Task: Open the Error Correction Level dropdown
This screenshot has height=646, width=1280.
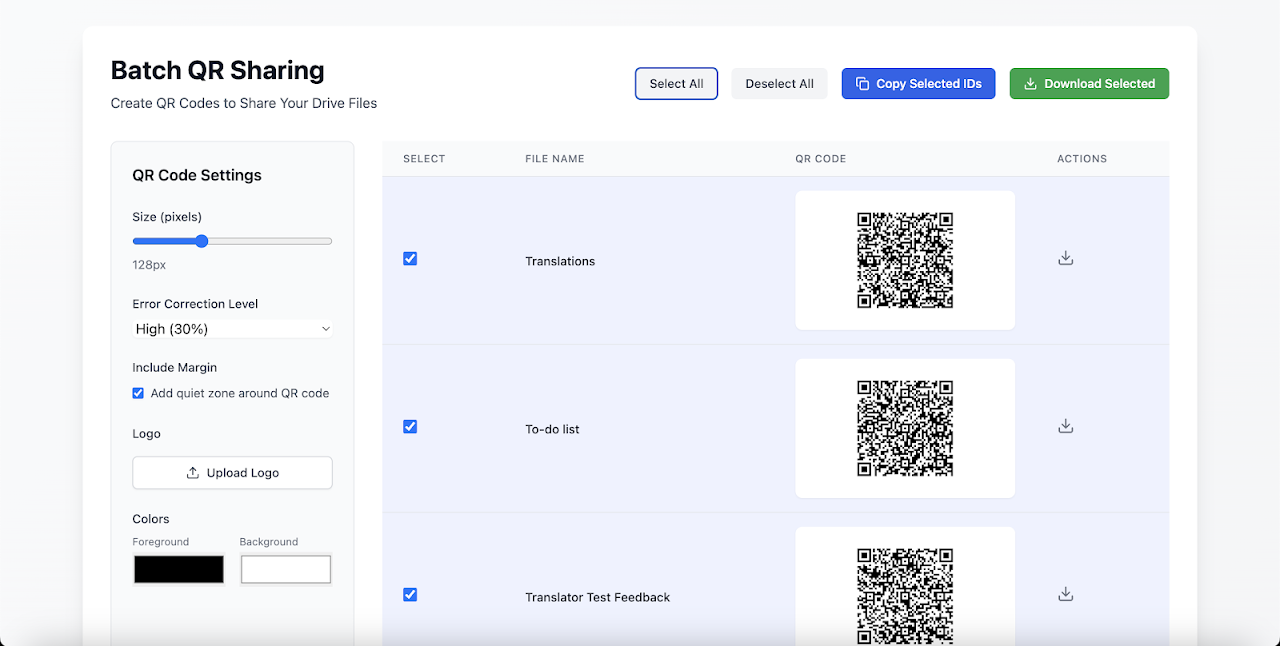Action: click(232, 329)
